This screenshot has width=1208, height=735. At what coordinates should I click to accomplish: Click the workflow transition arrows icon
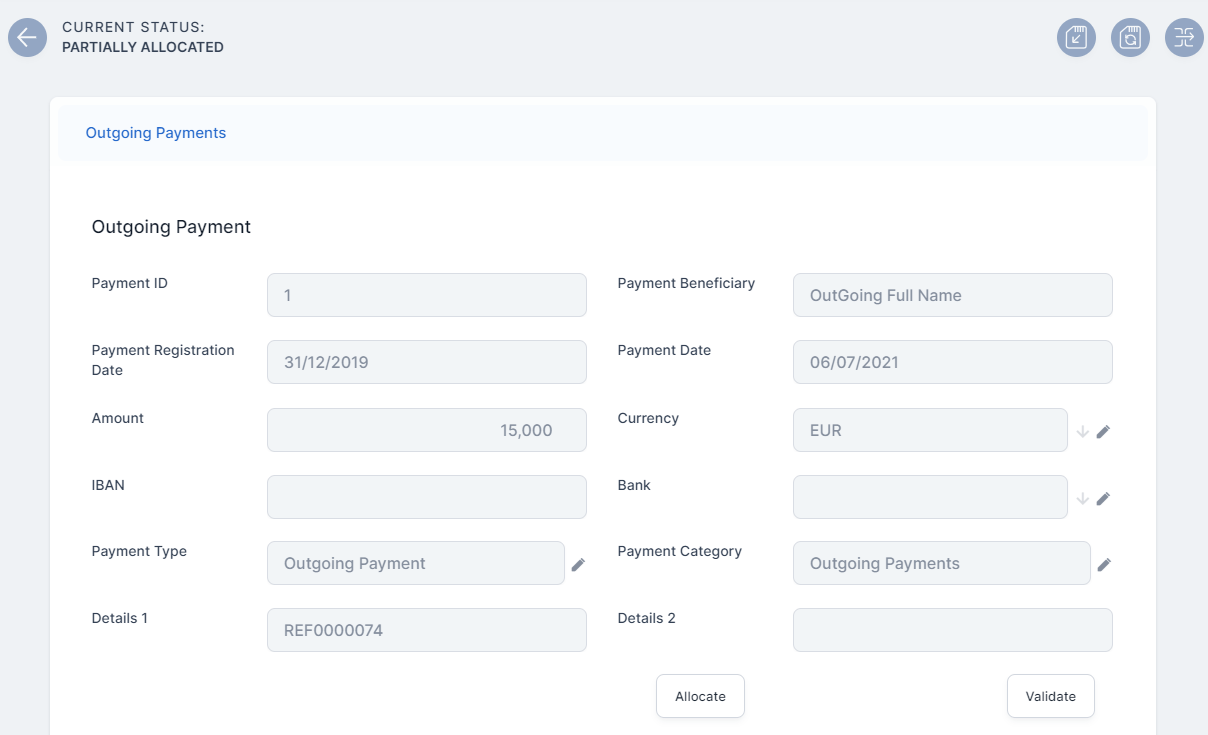pyautogui.click(x=1184, y=38)
